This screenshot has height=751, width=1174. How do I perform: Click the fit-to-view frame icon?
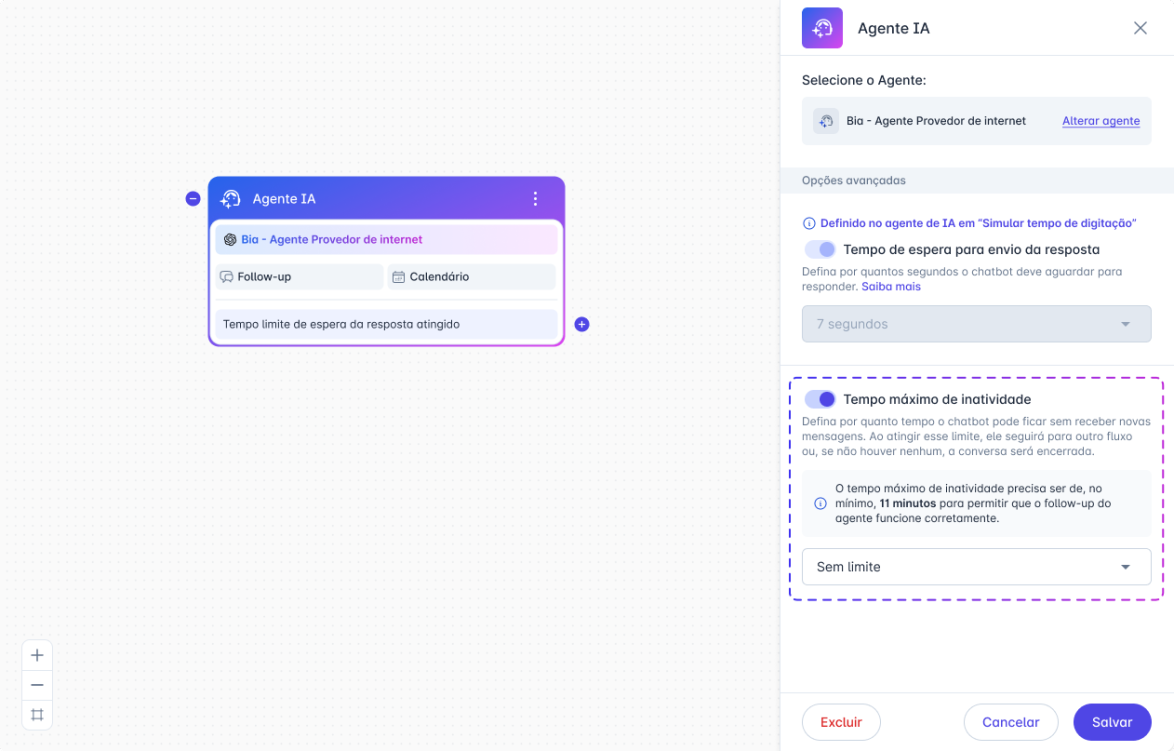coord(37,715)
